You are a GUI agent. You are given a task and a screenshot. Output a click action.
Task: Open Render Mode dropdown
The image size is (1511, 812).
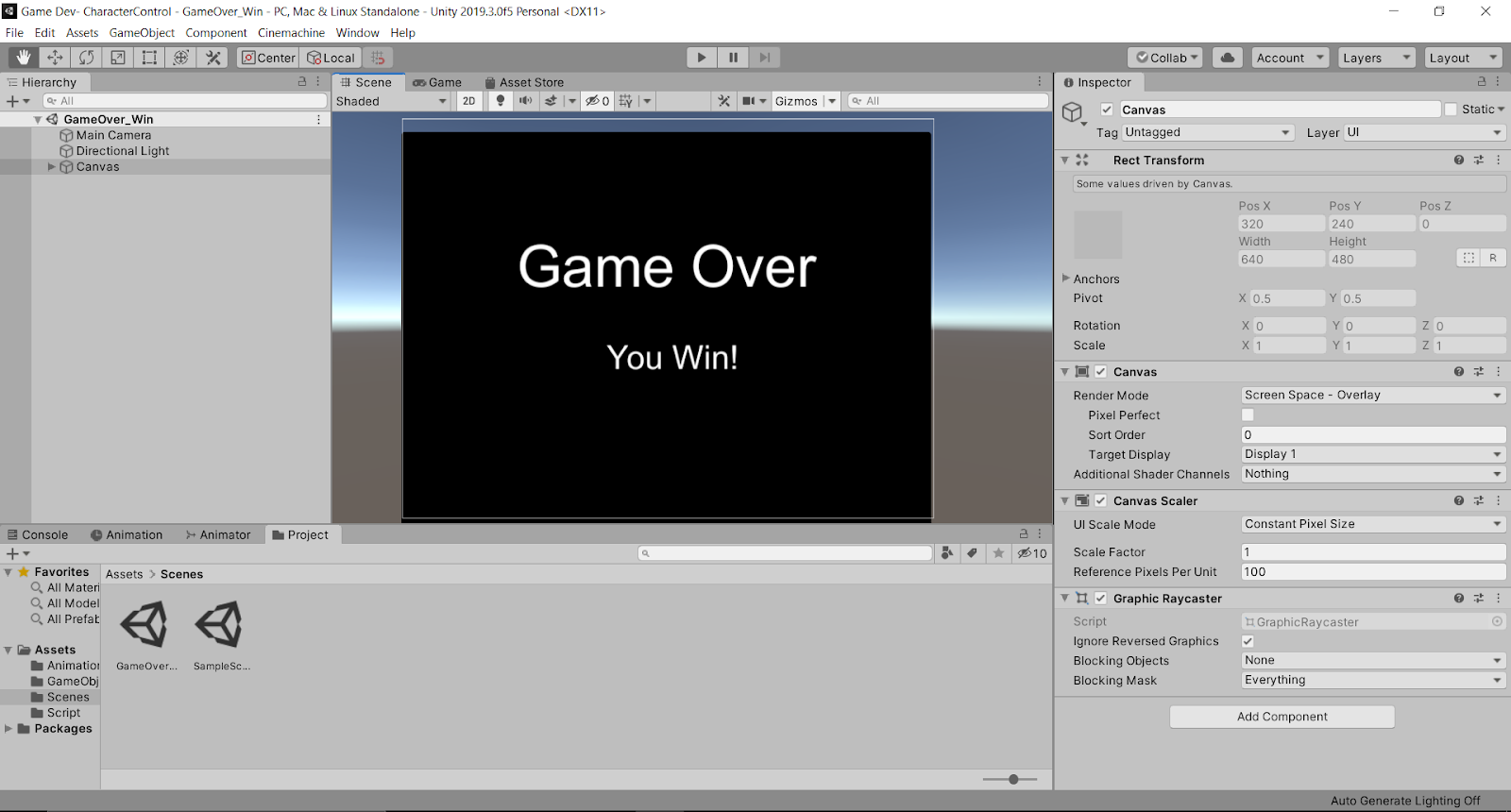pyautogui.click(x=1373, y=396)
